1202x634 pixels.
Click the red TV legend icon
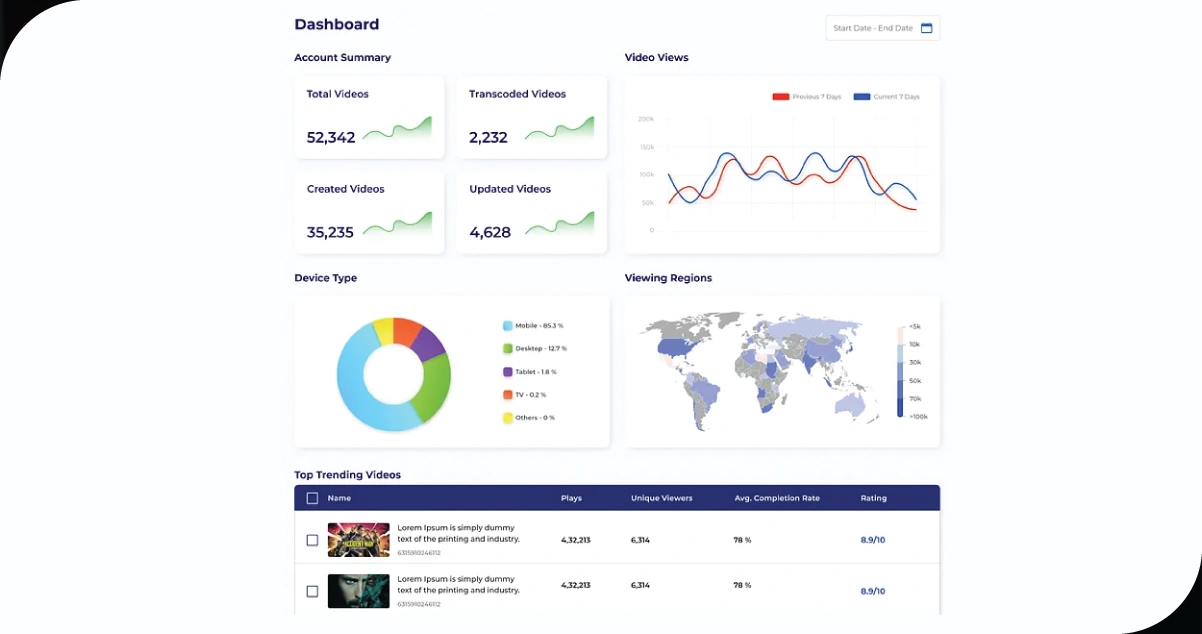click(507, 395)
